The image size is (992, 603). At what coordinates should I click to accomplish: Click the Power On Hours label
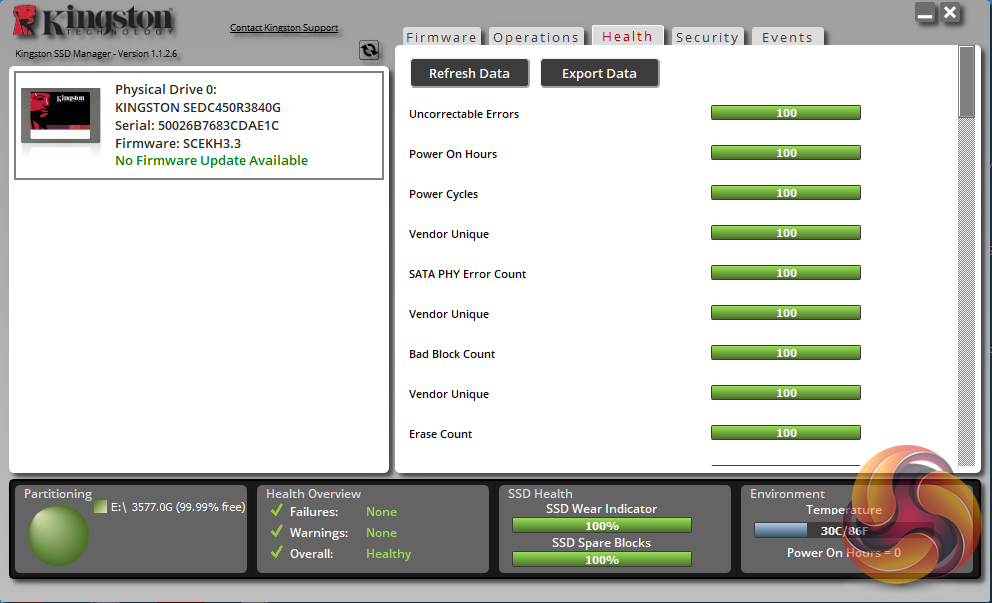[453, 154]
